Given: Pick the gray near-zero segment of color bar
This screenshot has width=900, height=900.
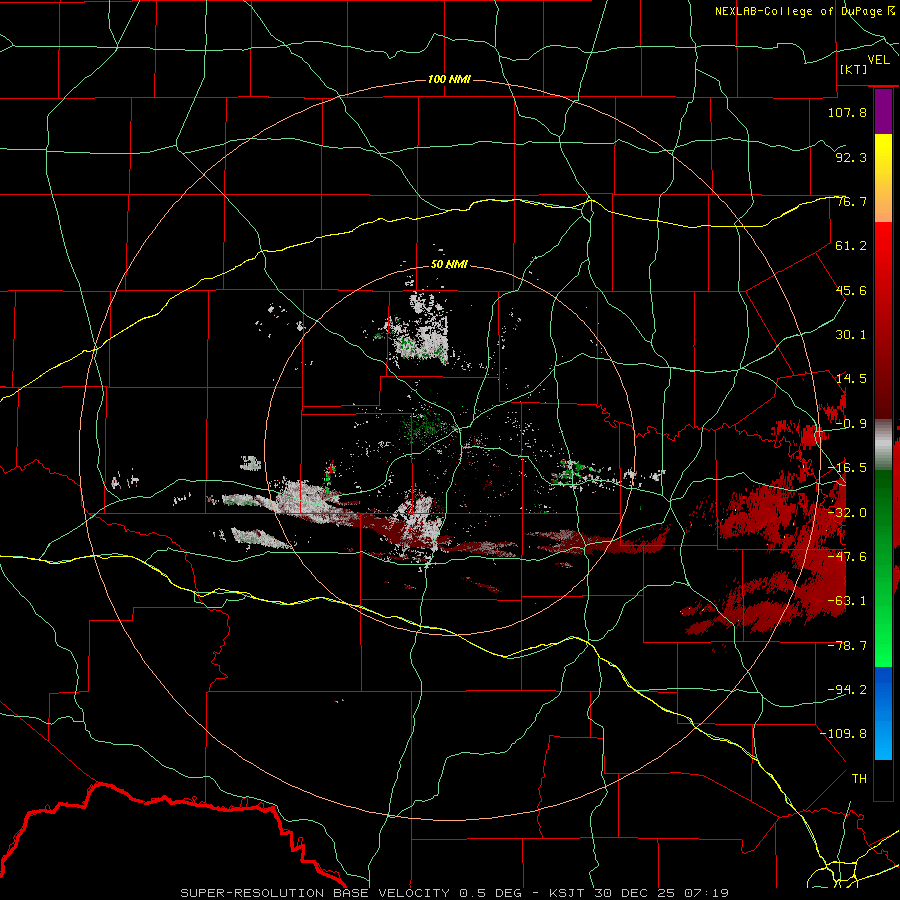Looking at the screenshot, I should pos(883,445).
